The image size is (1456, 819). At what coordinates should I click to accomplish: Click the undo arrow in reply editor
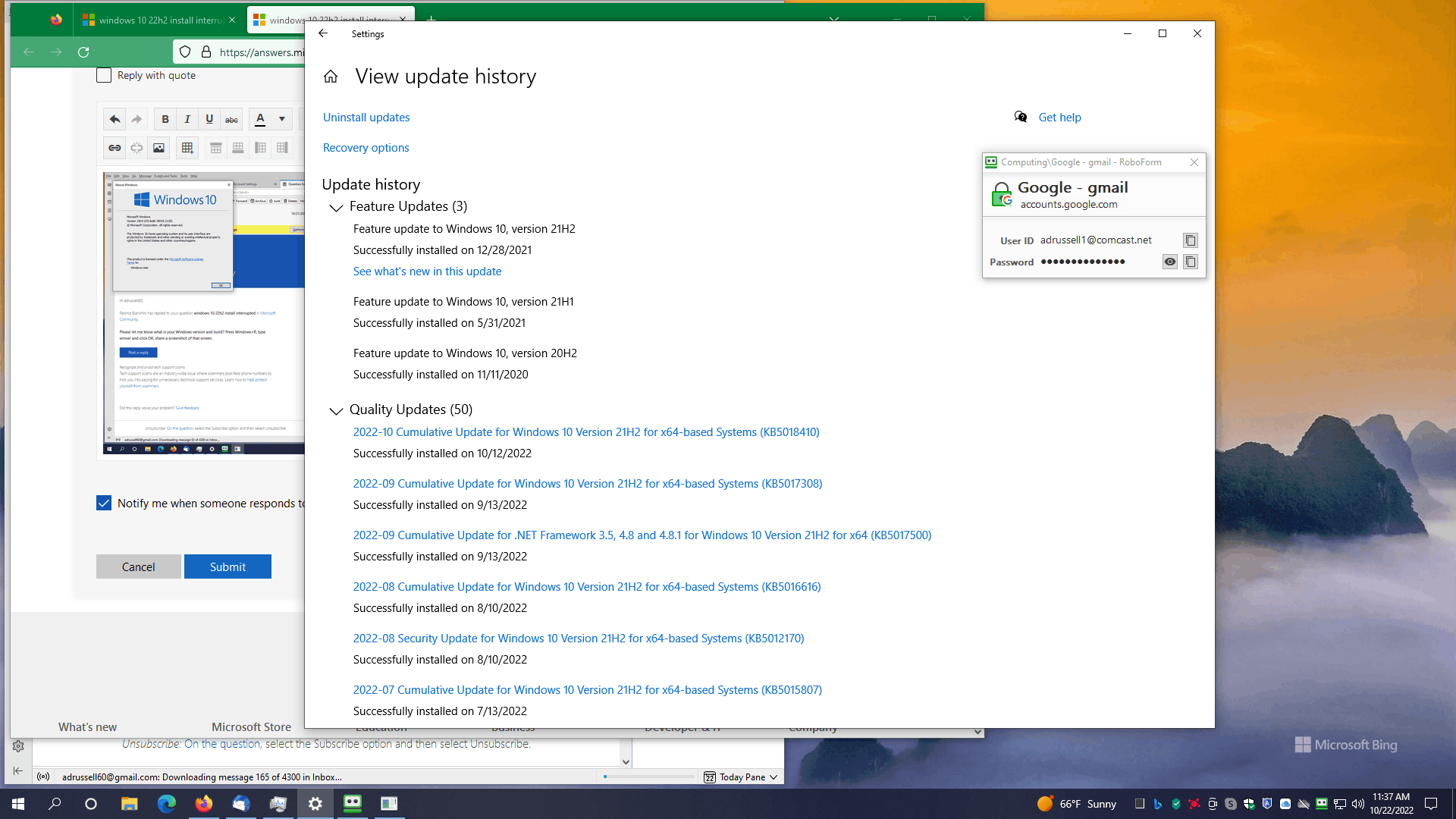pos(115,119)
